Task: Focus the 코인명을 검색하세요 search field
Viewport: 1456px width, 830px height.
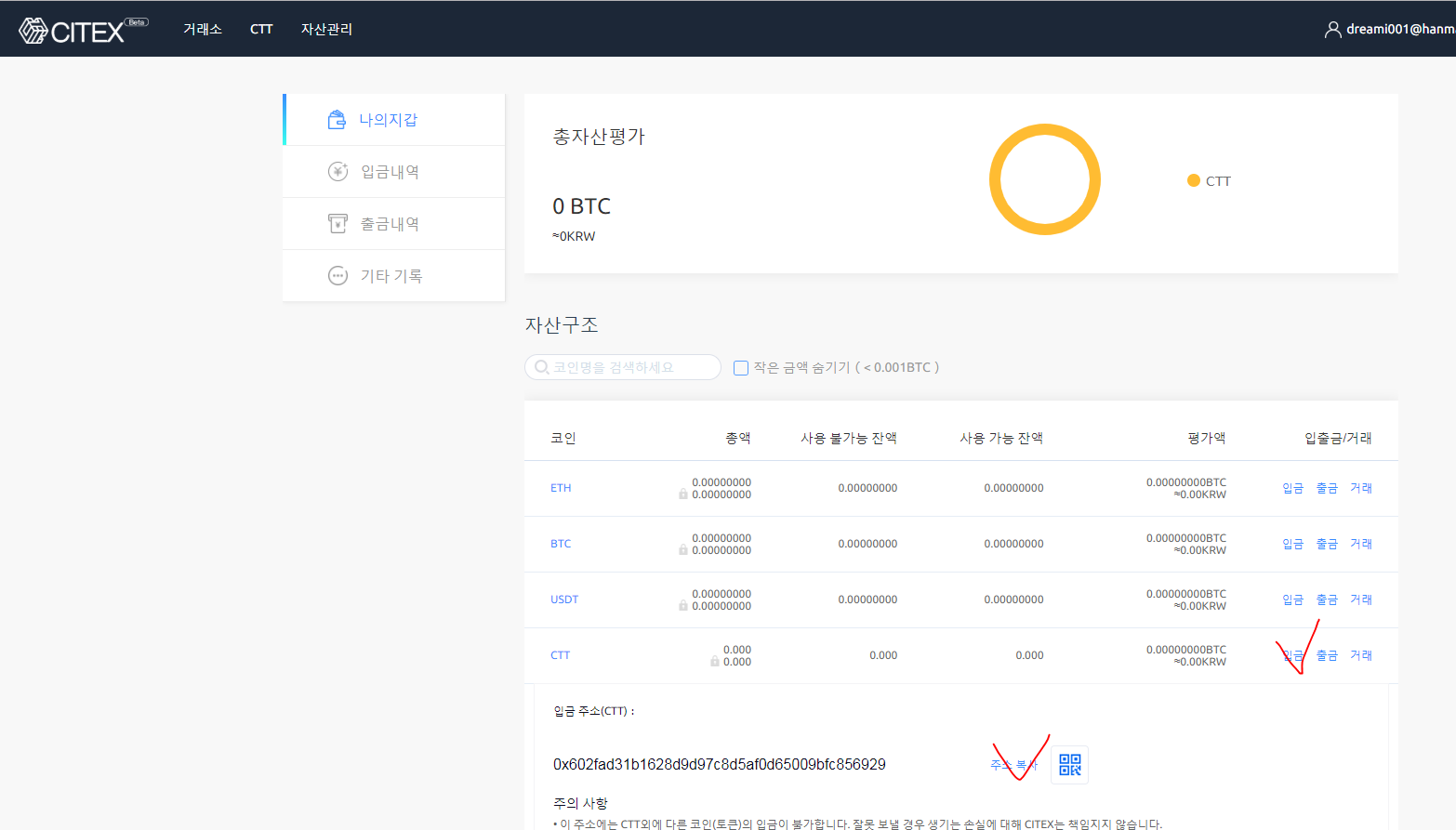Action: point(623,367)
